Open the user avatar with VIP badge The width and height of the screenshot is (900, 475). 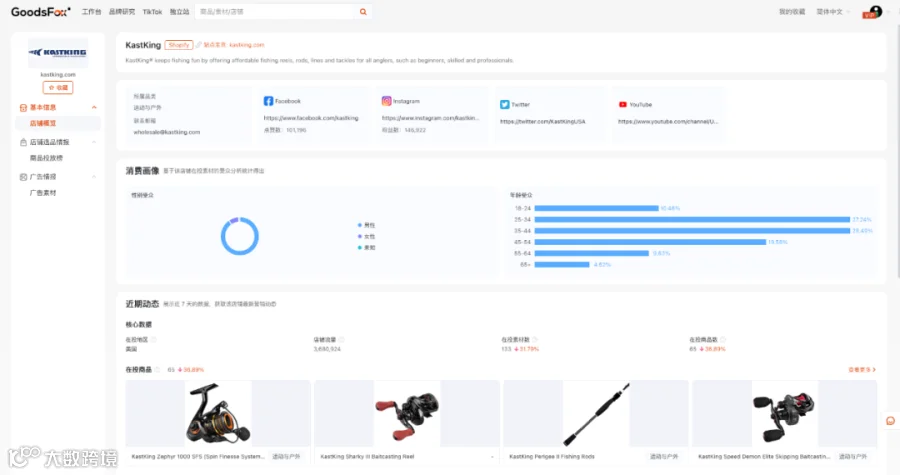pyautogui.click(x=873, y=11)
